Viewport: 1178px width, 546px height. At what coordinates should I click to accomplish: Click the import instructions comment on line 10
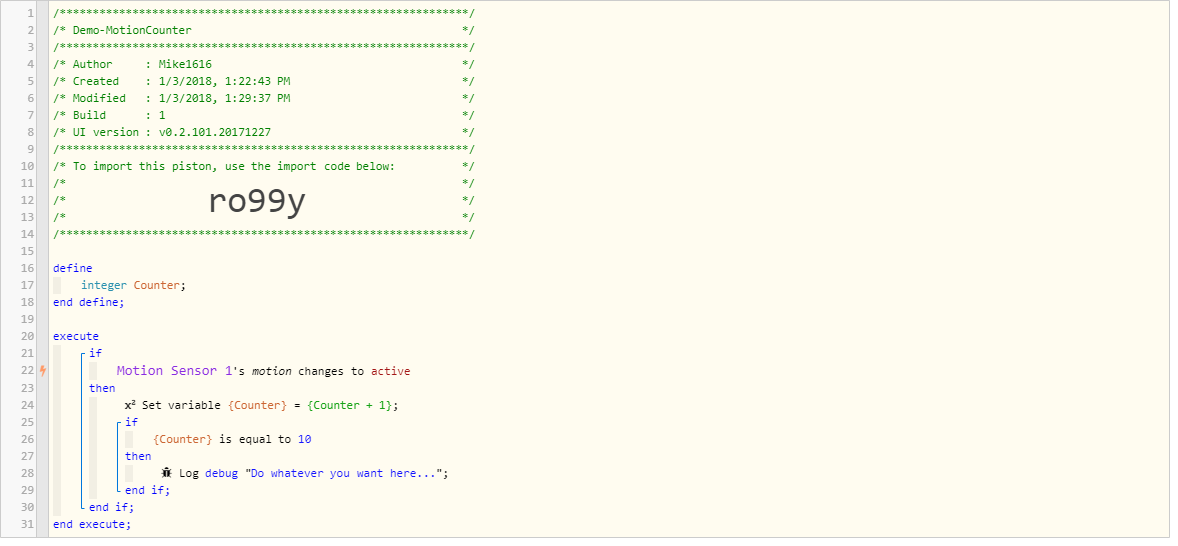264,166
